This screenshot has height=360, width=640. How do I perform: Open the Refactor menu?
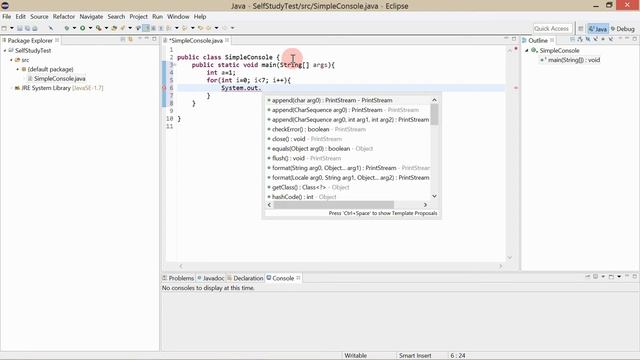tap(64, 17)
